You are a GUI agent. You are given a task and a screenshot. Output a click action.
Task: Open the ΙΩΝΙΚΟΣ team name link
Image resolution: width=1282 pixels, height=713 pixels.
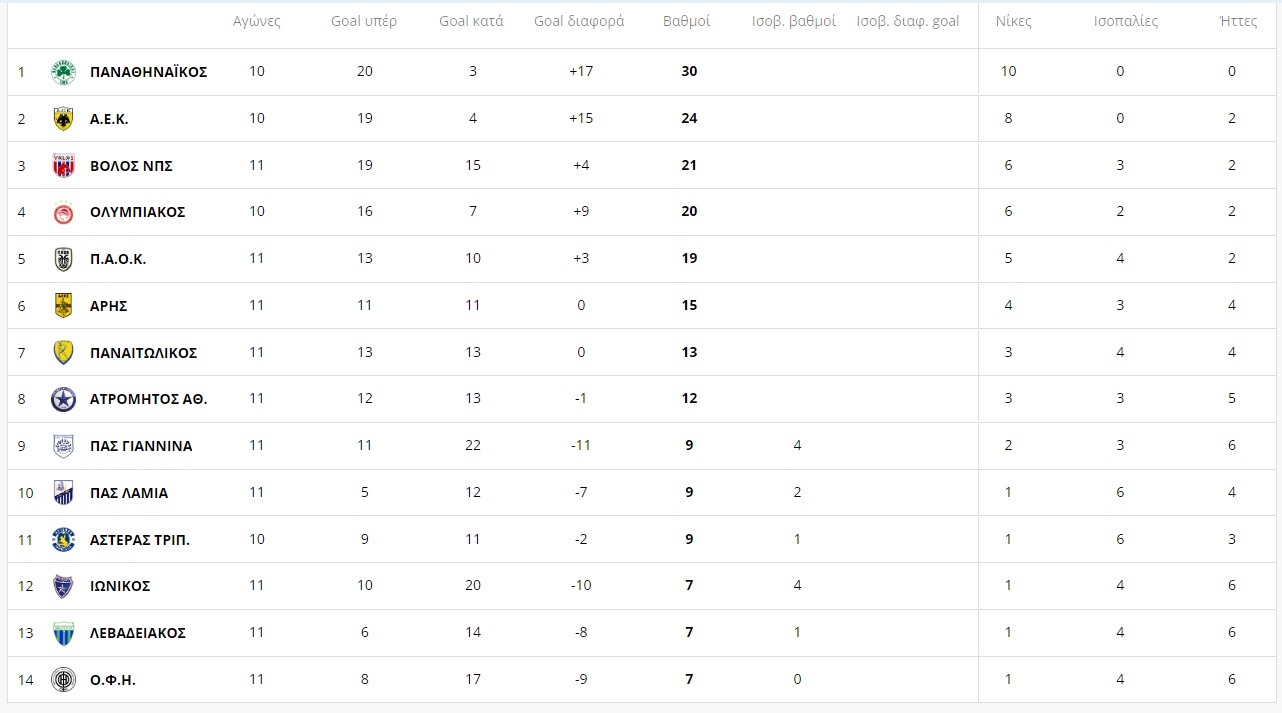point(120,586)
